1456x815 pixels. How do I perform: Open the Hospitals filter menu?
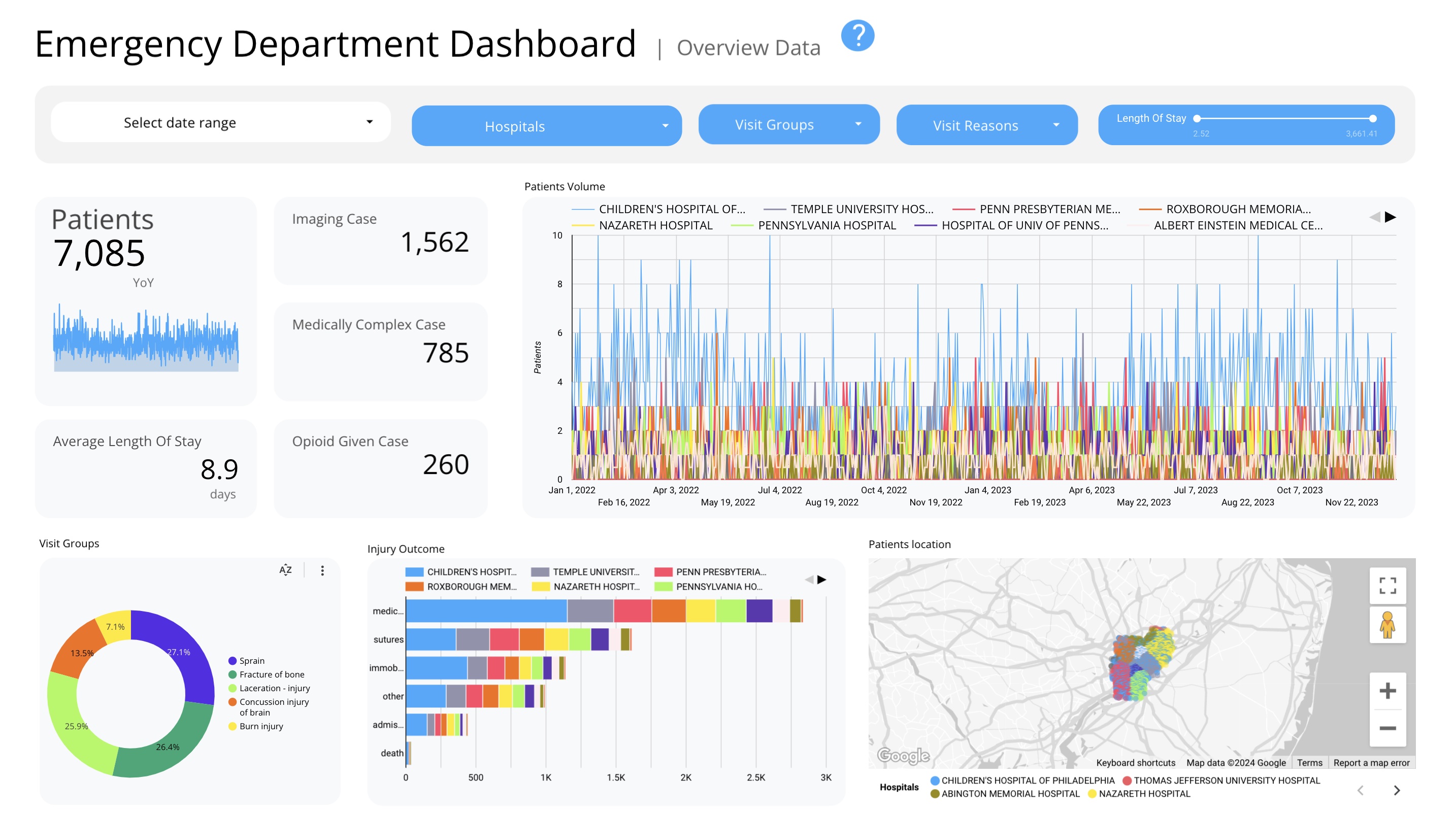[x=547, y=126]
